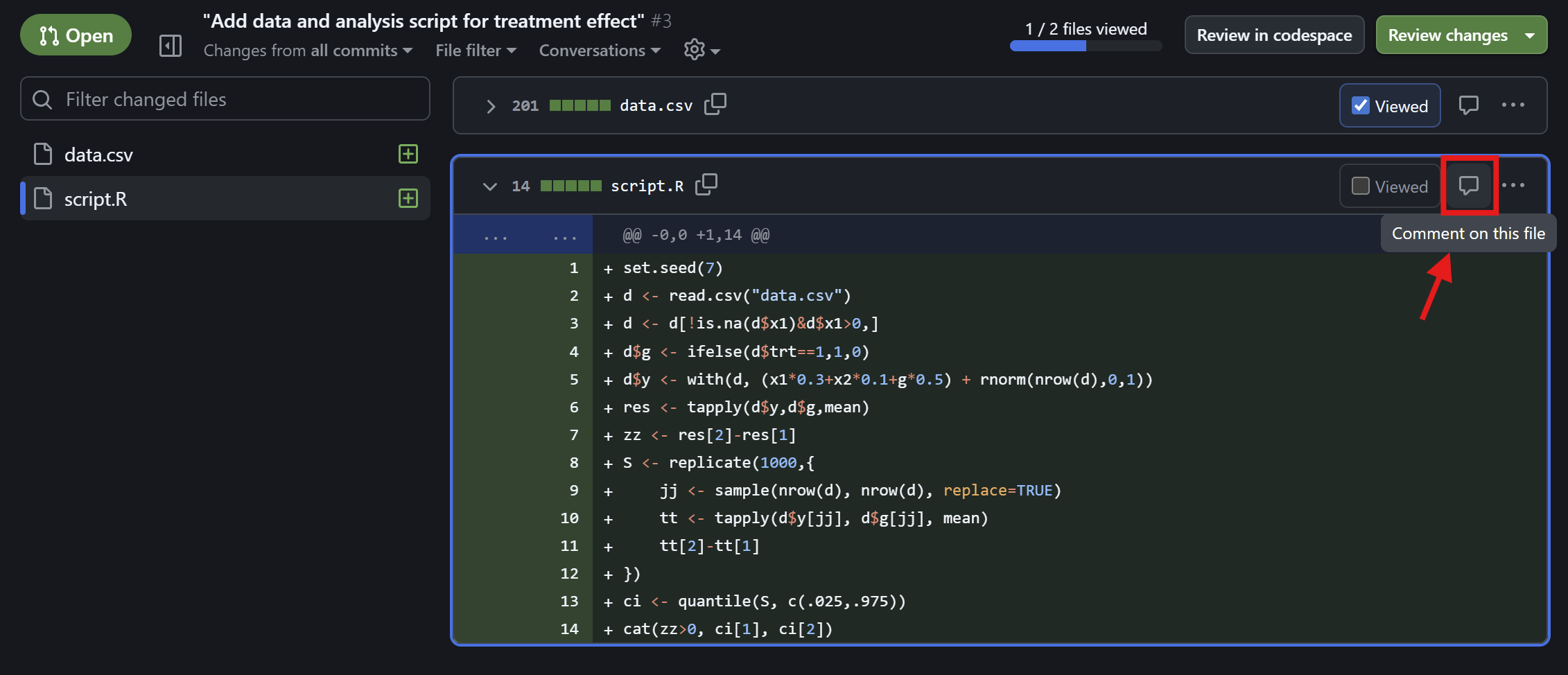Focus the Filter changed files field
This screenshot has width=1568, height=675.
[236, 99]
